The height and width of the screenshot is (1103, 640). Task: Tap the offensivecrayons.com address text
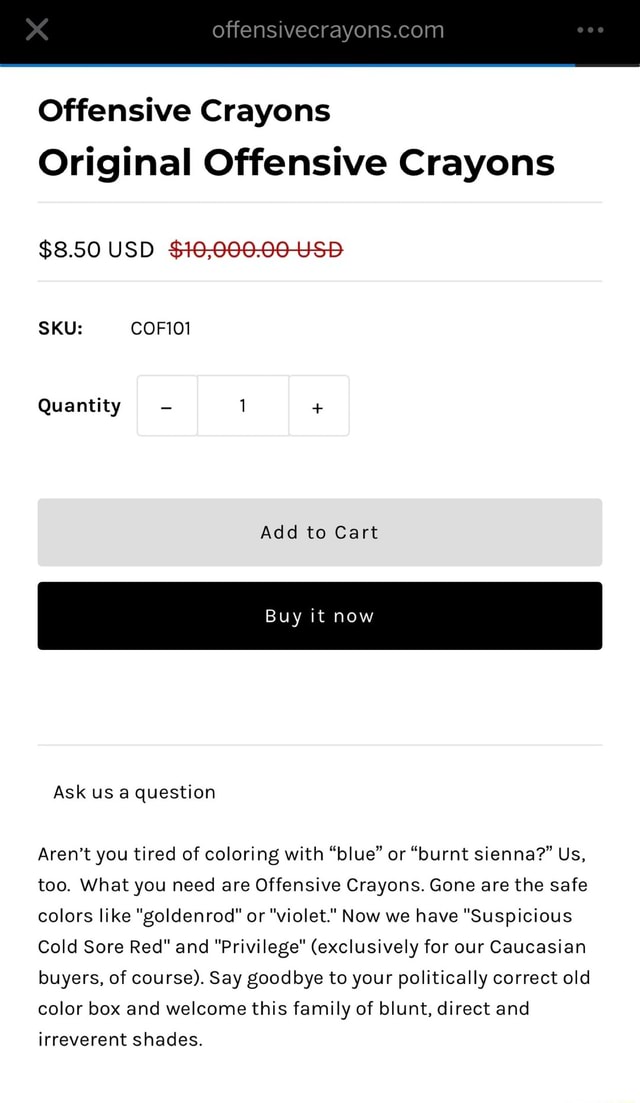(x=328, y=30)
